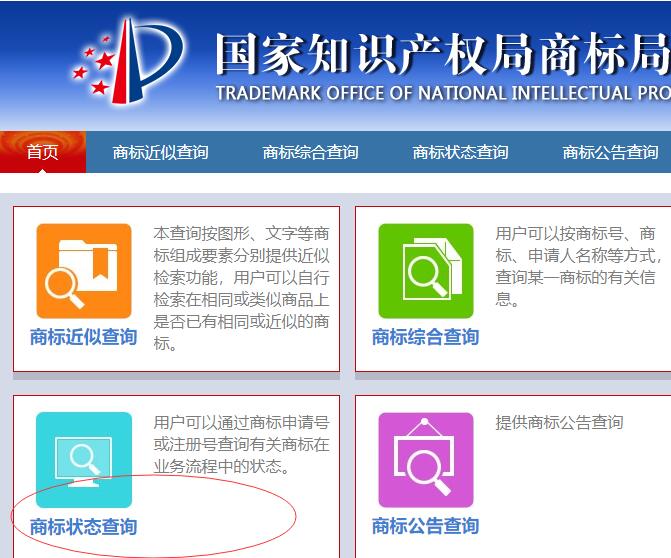Go to 商标状态查询 in the navigation bar

tap(460, 152)
